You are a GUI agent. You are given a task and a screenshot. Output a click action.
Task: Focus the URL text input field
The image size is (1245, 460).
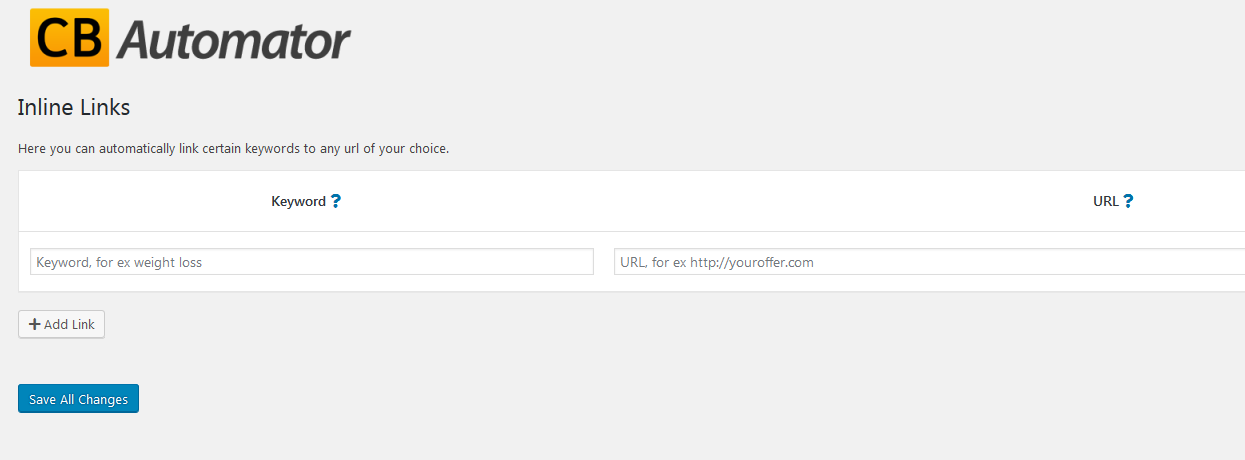[929, 262]
